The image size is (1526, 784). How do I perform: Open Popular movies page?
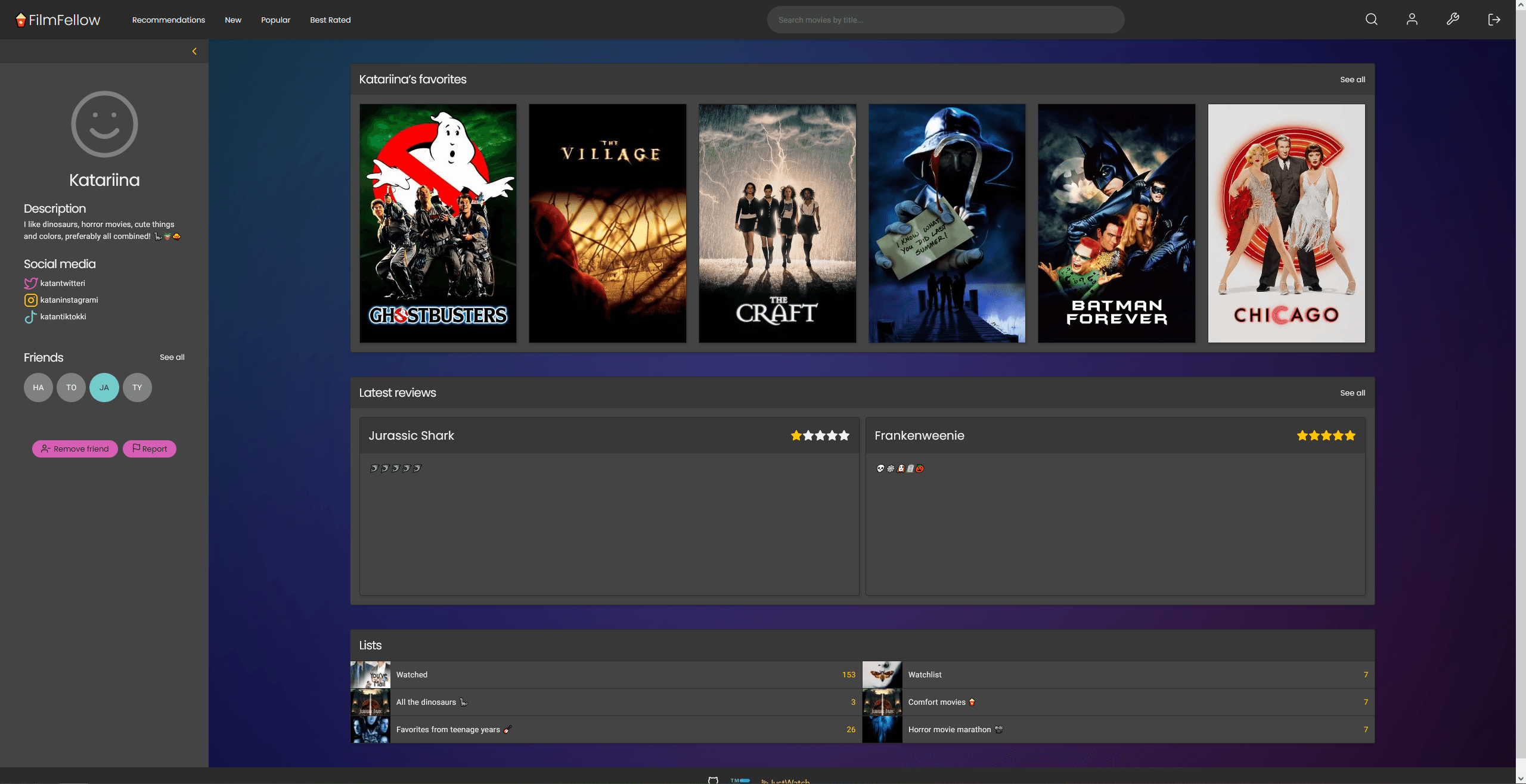276,20
